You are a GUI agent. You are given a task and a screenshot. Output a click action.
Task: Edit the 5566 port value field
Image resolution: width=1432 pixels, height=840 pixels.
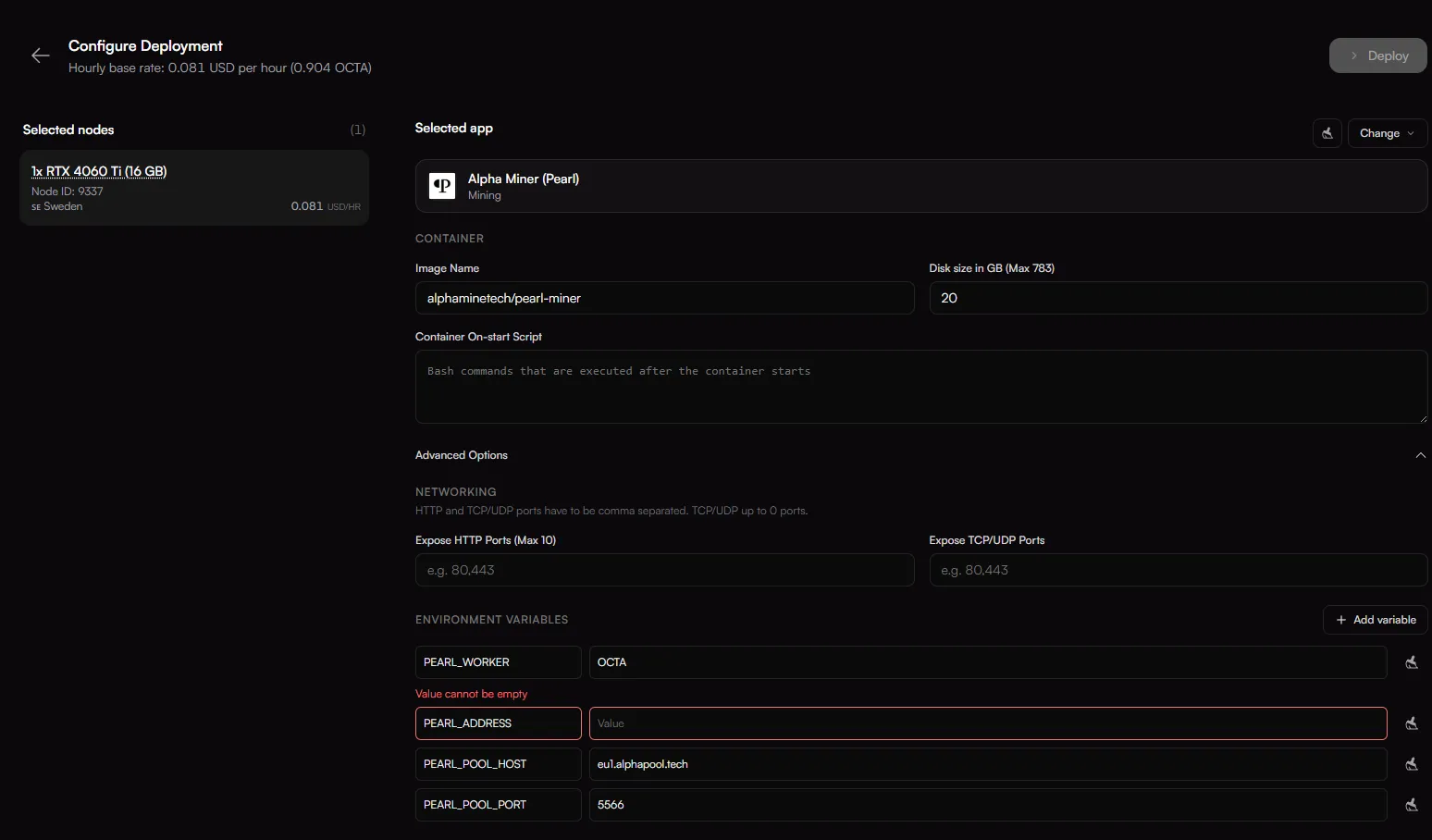(x=988, y=805)
